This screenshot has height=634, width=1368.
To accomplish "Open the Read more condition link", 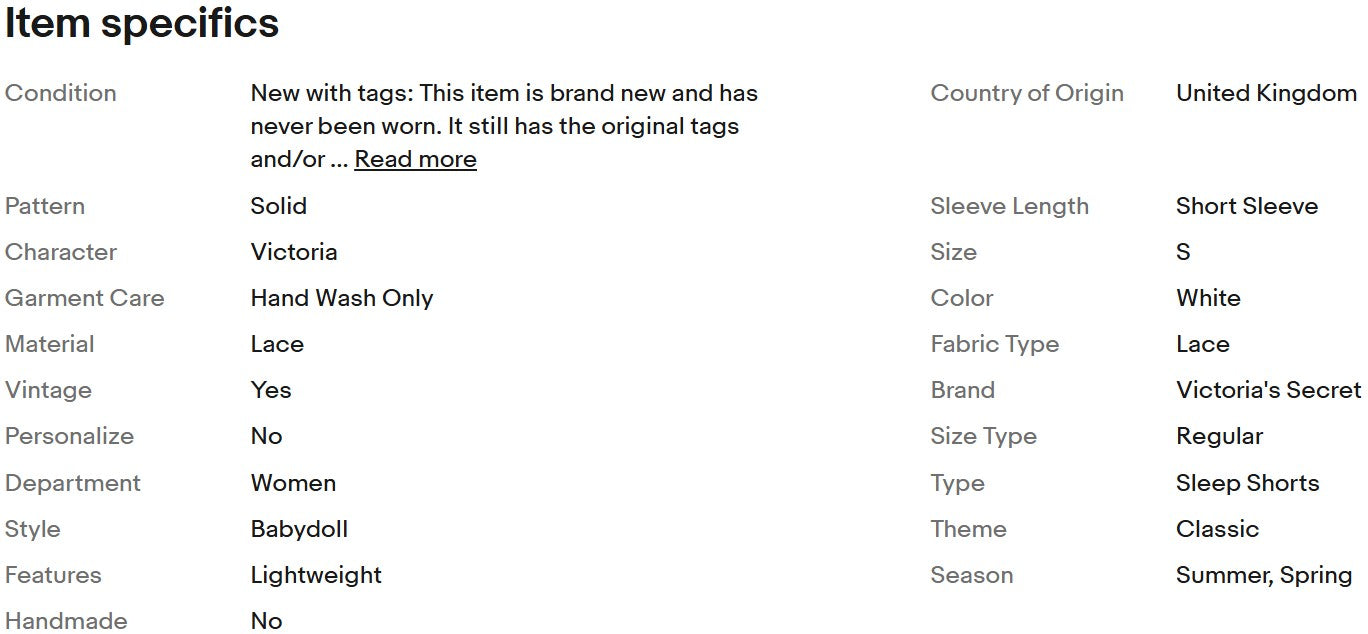I will click(415, 159).
